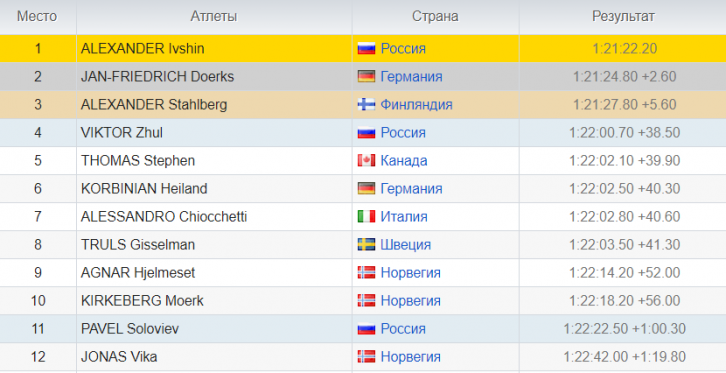Click the German flag beside Jan-Friedrich Doerks

click(366, 76)
